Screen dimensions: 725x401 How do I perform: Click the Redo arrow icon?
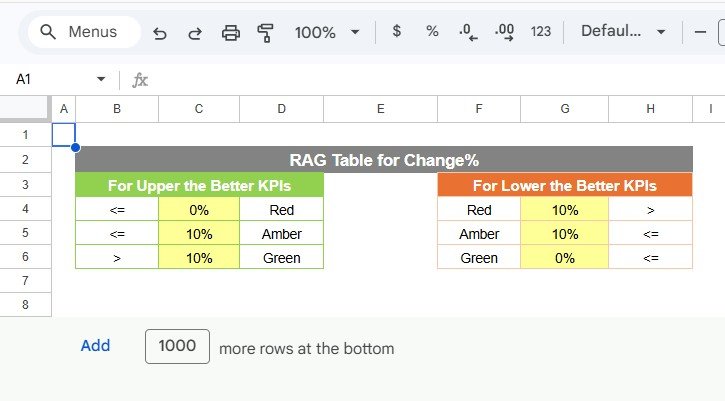coord(195,33)
